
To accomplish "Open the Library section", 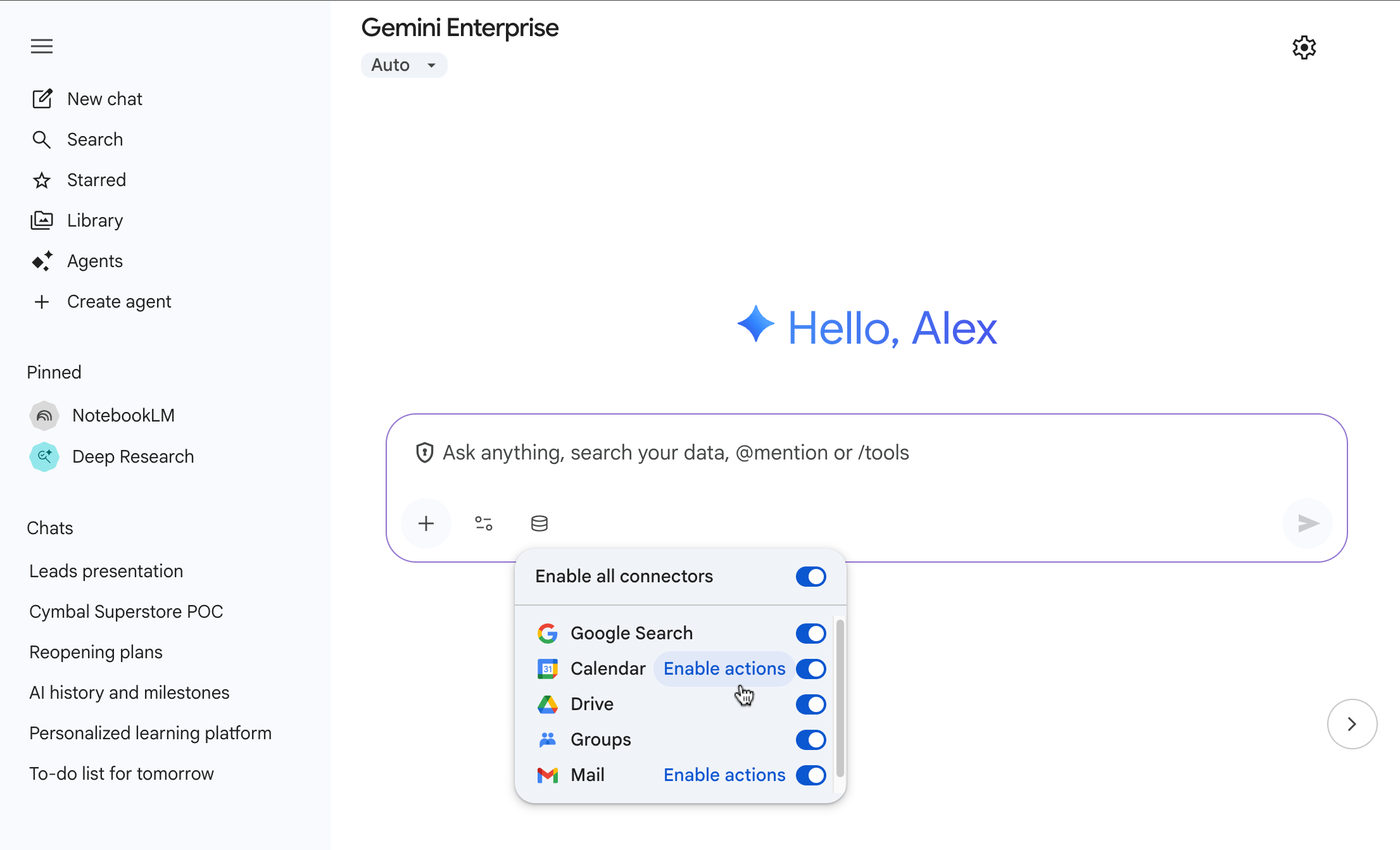I will pyautogui.click(x=95, y=220).
